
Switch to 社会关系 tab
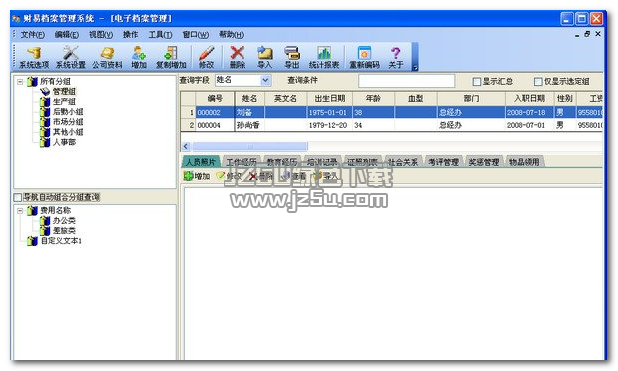403,162
